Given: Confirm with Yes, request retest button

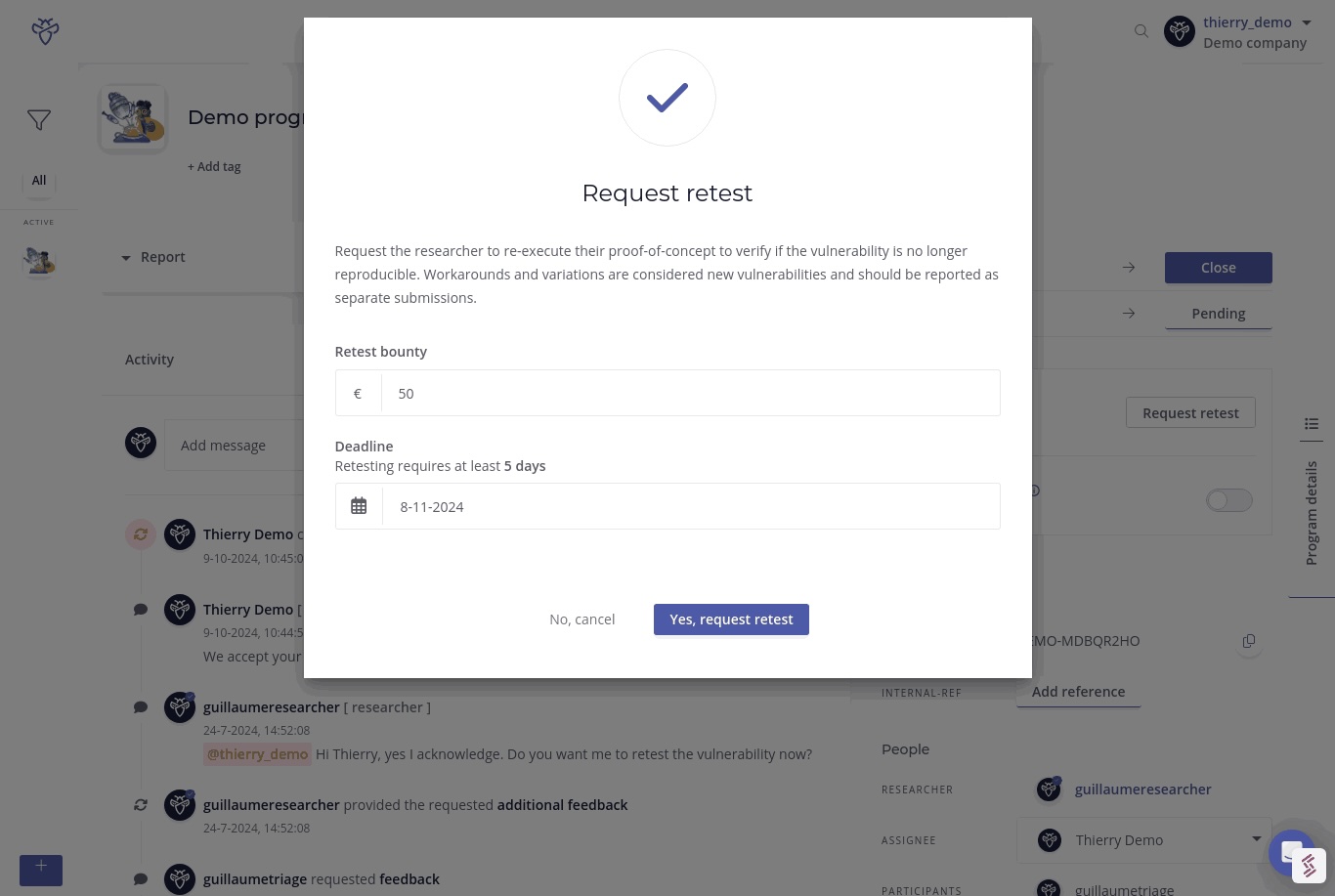Looking at the screenshot, I should click(731, 619).
